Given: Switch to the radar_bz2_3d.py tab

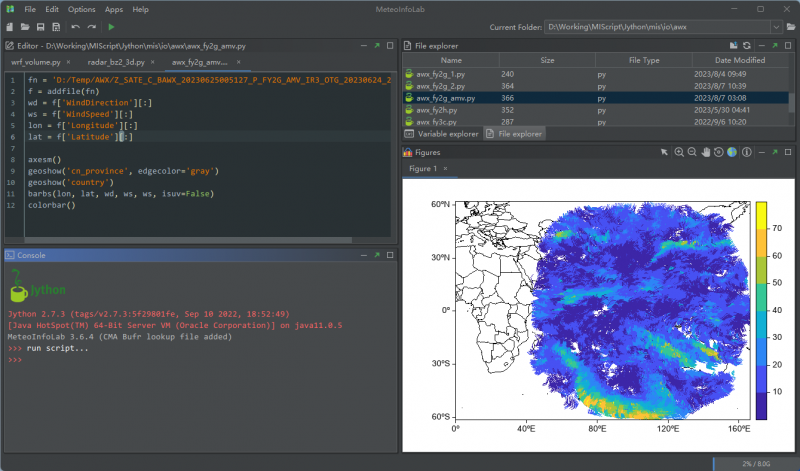Looking at the screenshot, I should [x=115, y=62].
